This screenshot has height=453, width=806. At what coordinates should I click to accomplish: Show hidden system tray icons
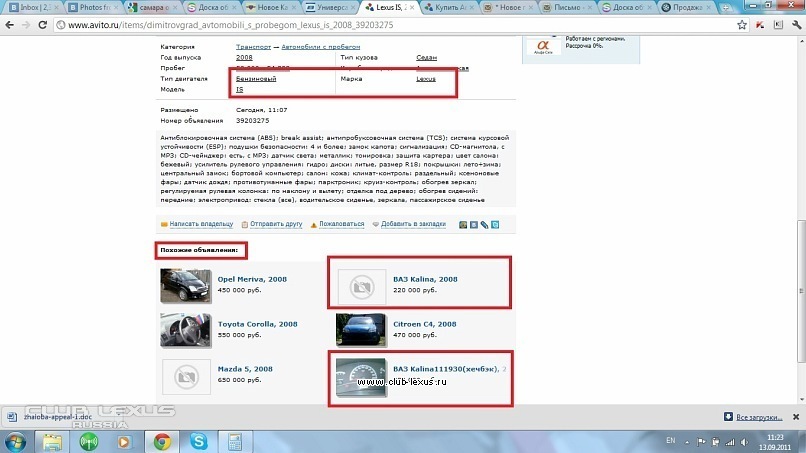pyautogui.click(x=687, y=442)
